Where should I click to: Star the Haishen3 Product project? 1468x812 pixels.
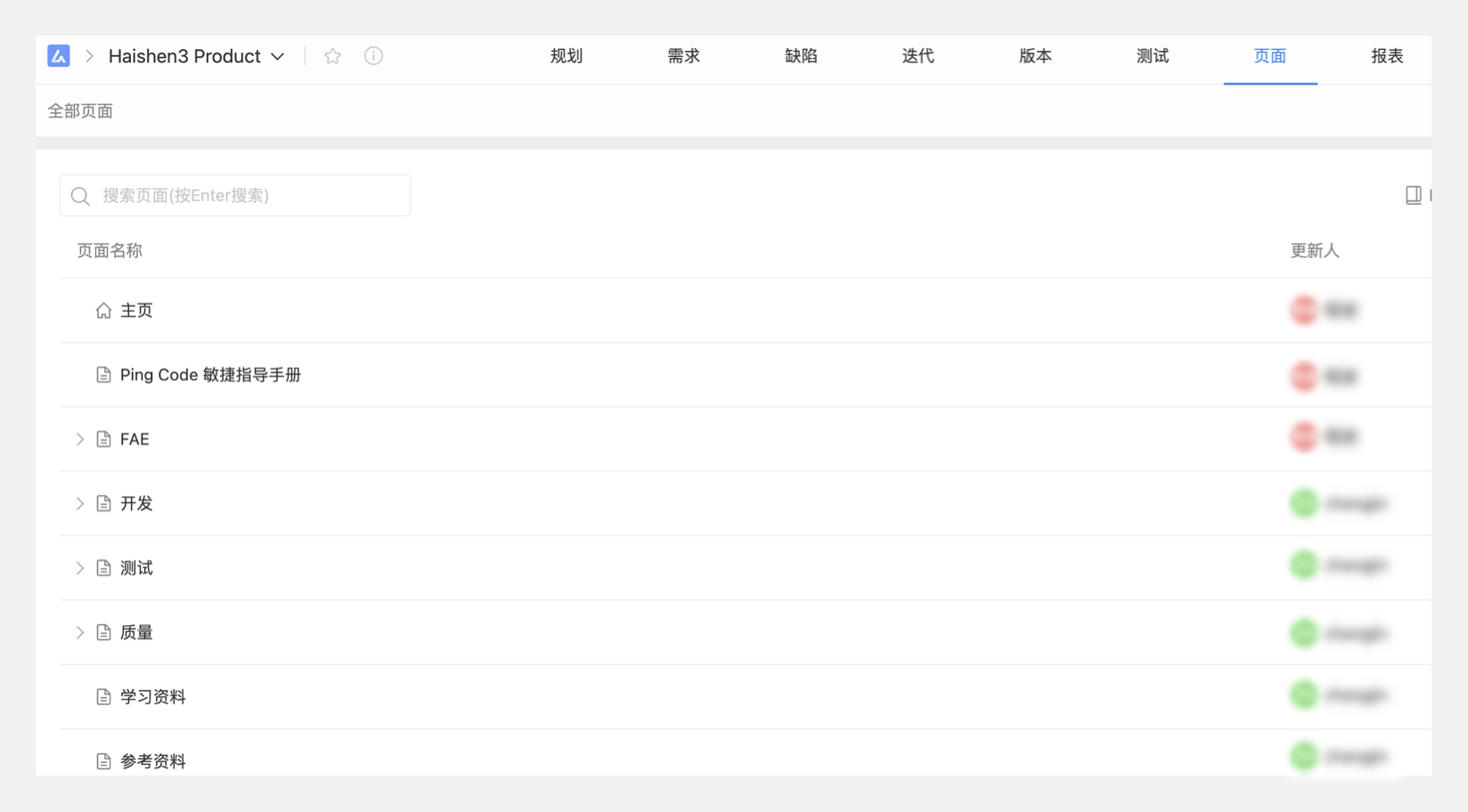(332, 56)
